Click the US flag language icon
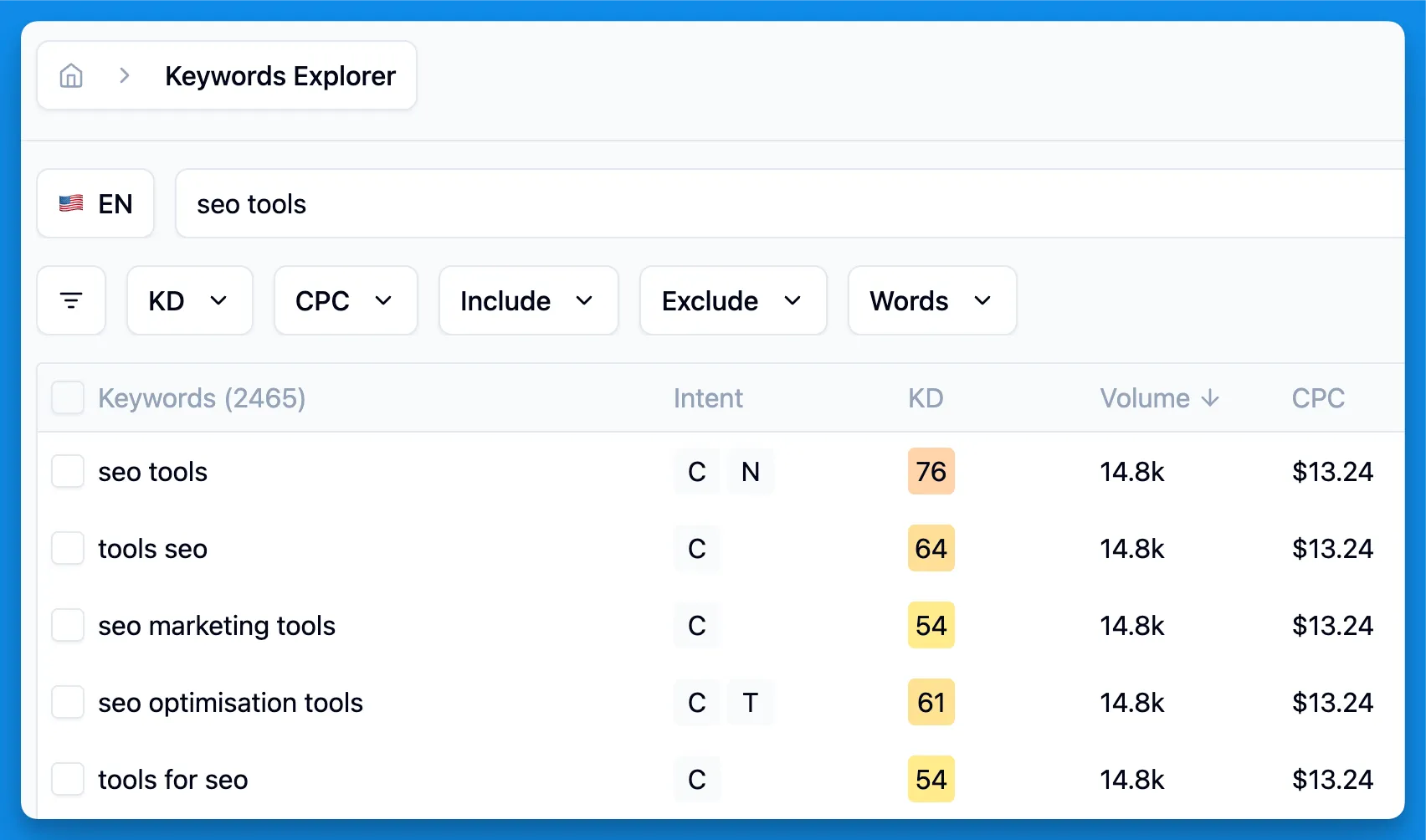This screenshot has height=840, width=1426. (70, 202)
